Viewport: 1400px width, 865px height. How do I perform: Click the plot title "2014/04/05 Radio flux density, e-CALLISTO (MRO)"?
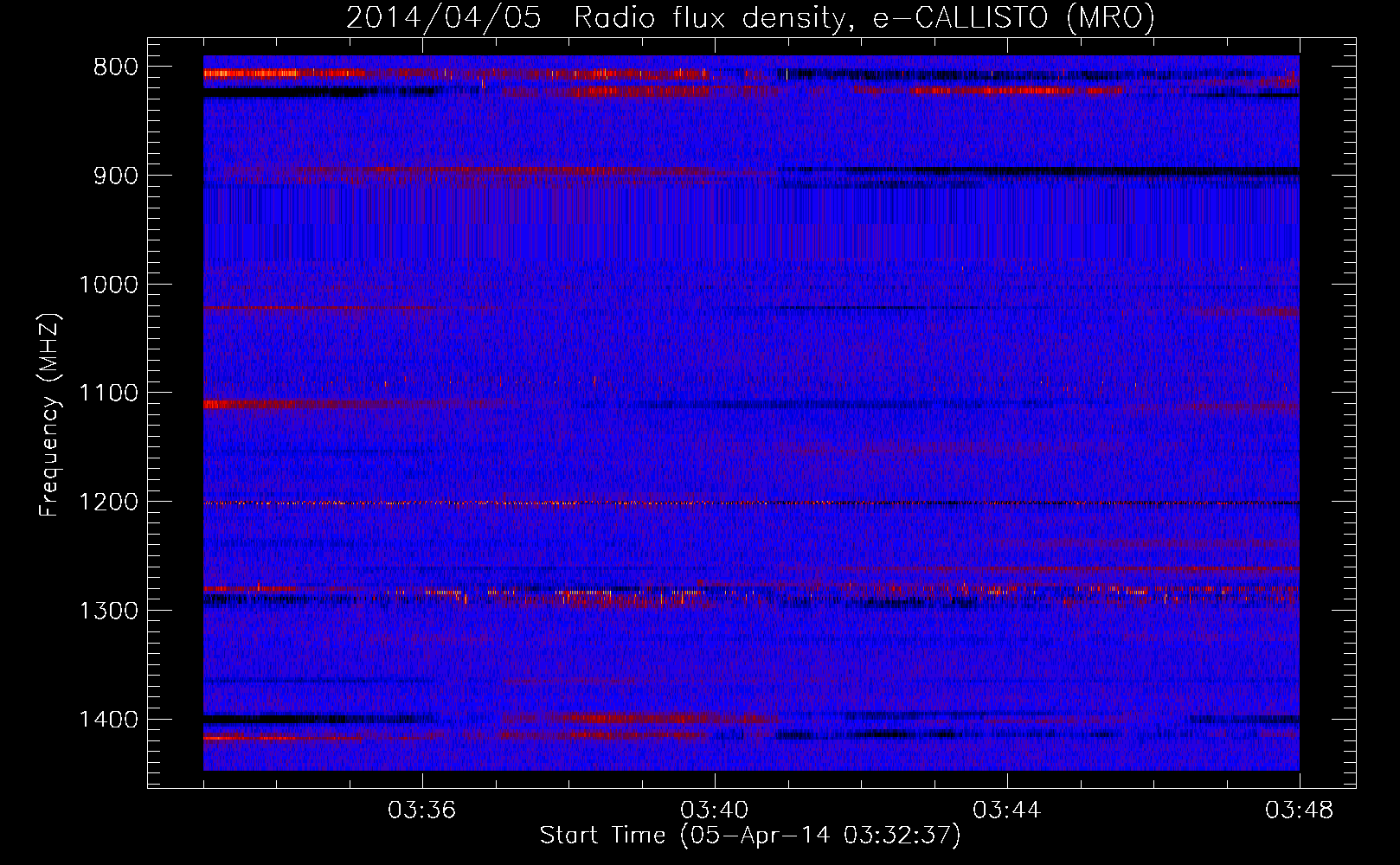click(x=750, y=17)
